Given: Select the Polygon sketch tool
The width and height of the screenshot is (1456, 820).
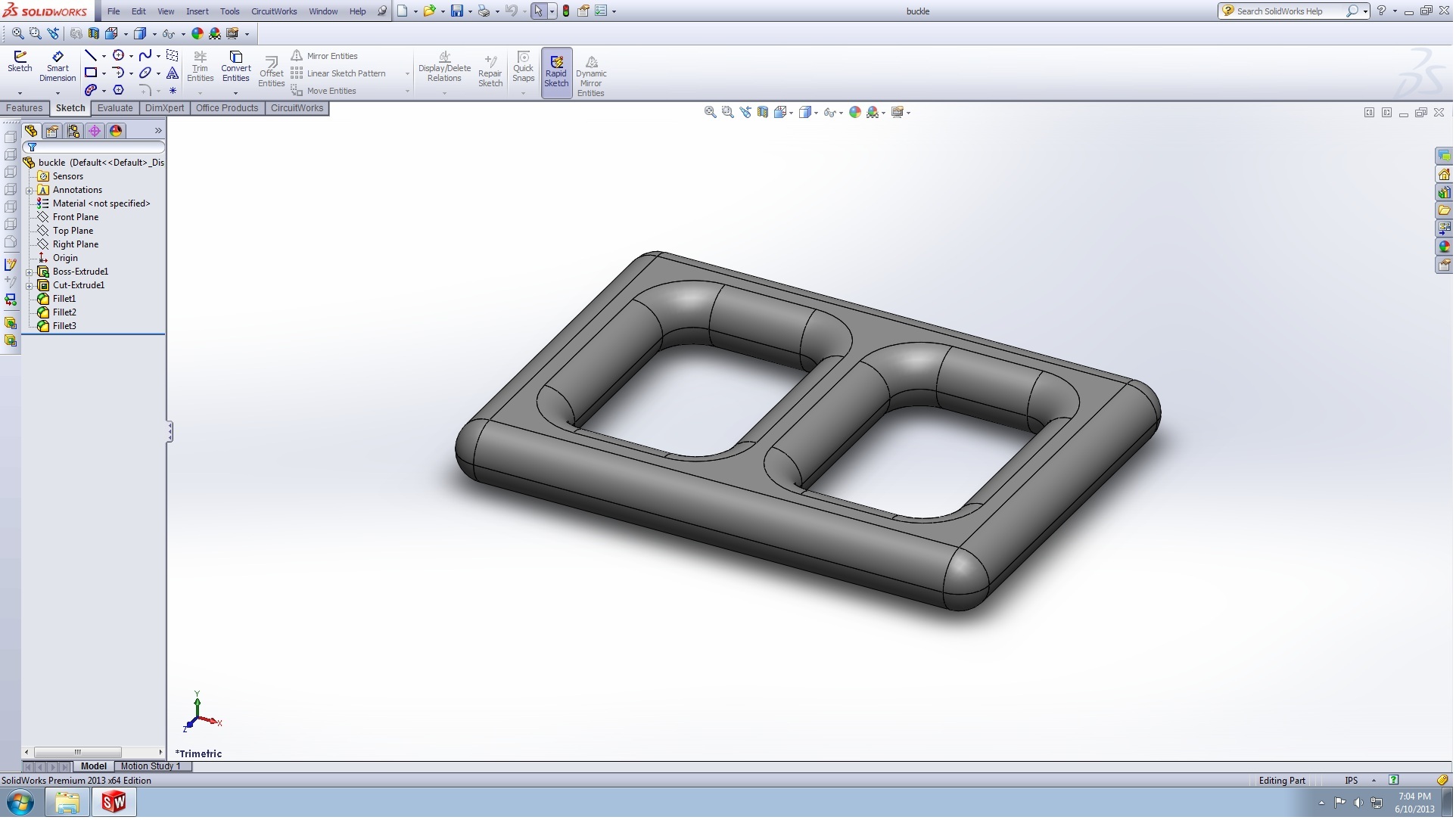Looking at the screenshot, I should [x=118, y=90].
